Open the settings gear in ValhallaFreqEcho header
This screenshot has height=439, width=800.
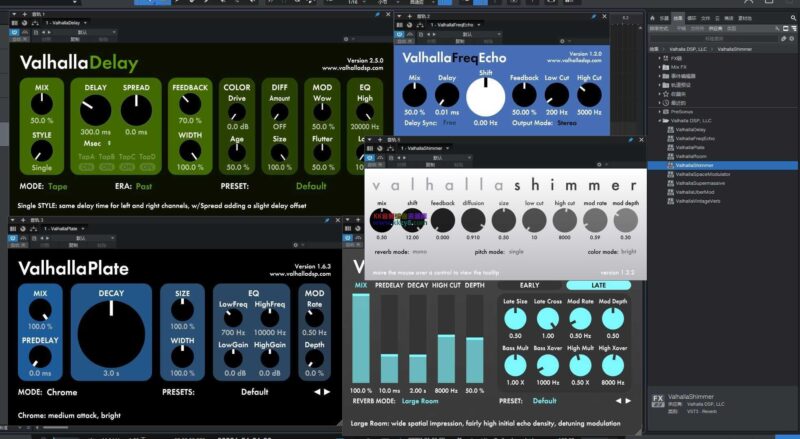coord(562,41)
